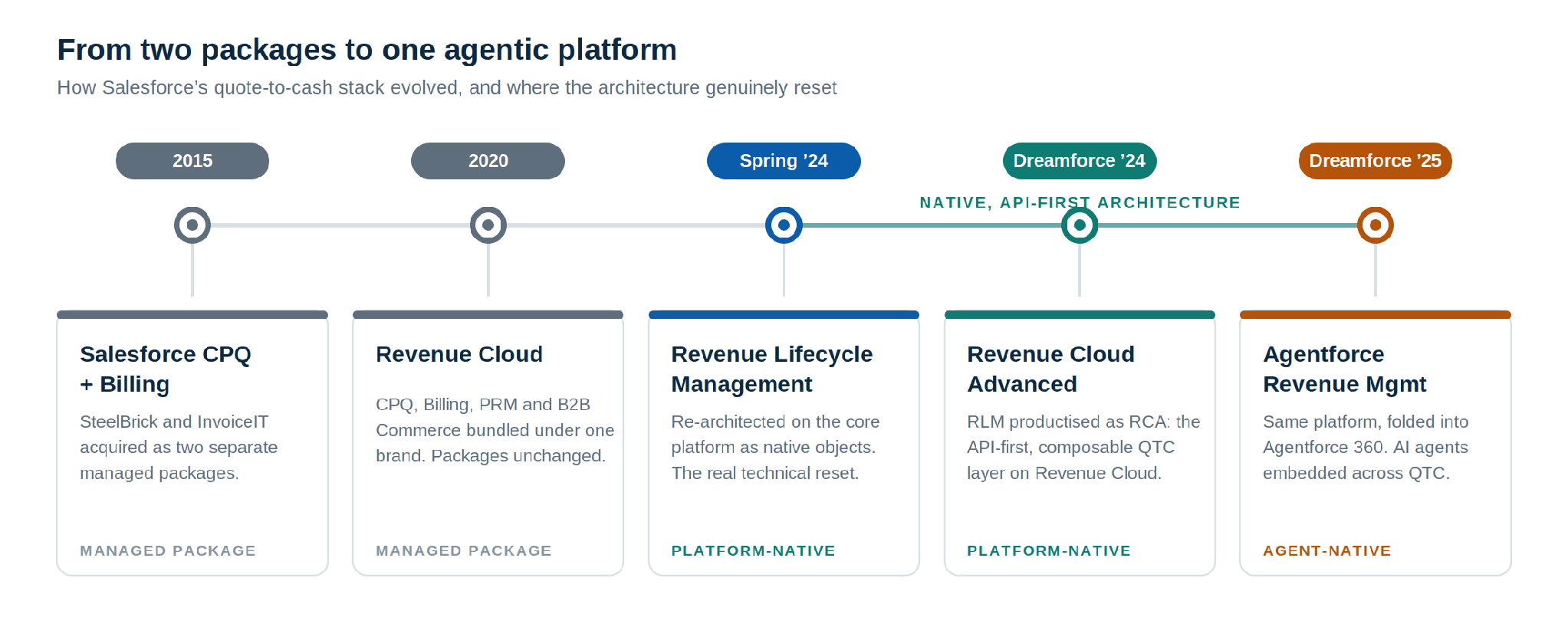Click the Revenue Lifecycle Management card title
1568x627 pixels.
(772, 369)
